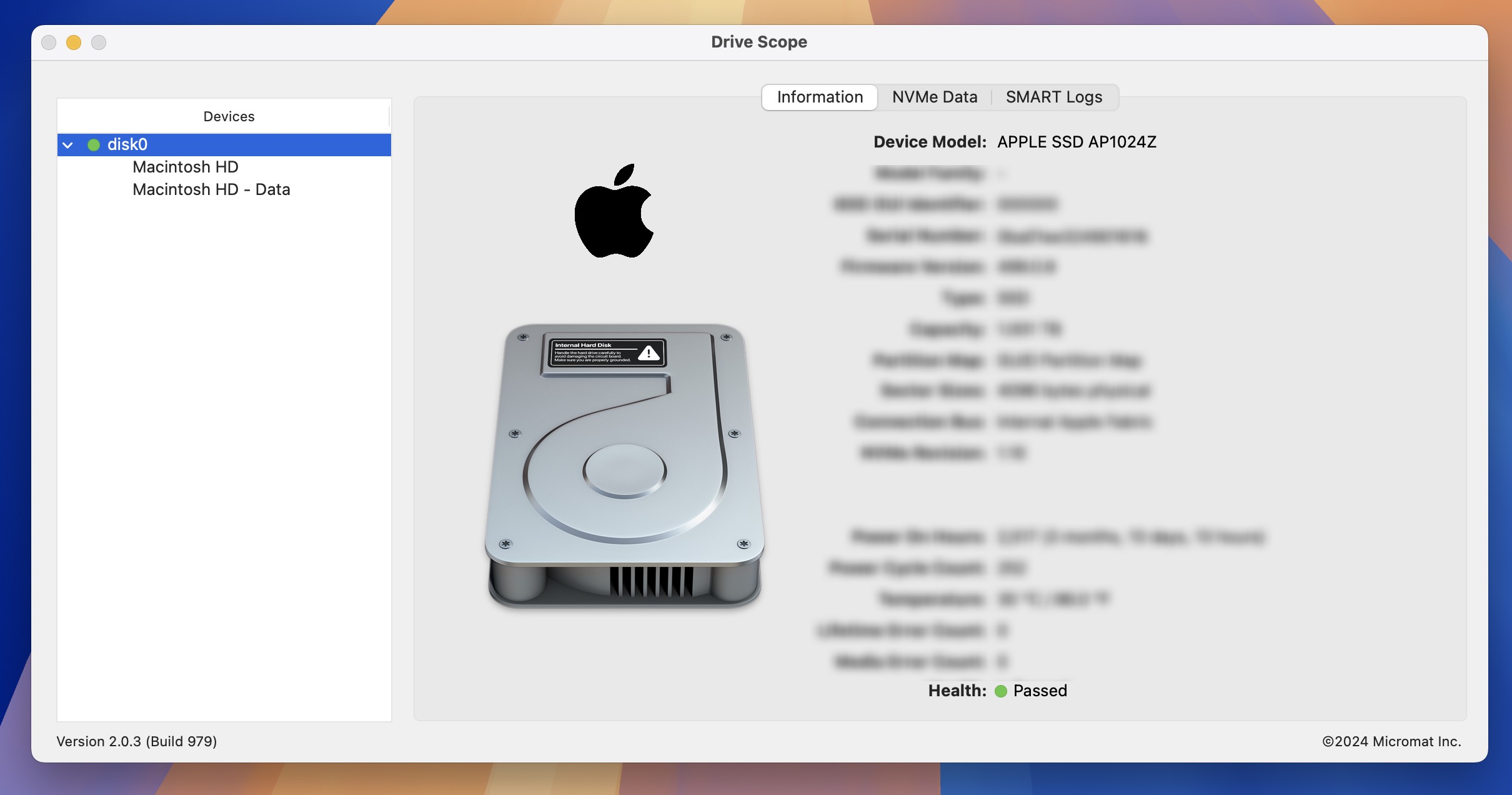Select the Macintosh HD volume
This screenshot has height=795, width=1512.
(x=186, y=167)
